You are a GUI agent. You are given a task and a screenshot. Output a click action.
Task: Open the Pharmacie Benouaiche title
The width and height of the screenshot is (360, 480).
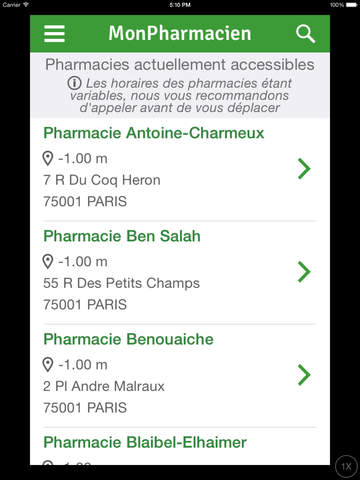(x=129, y=339)
